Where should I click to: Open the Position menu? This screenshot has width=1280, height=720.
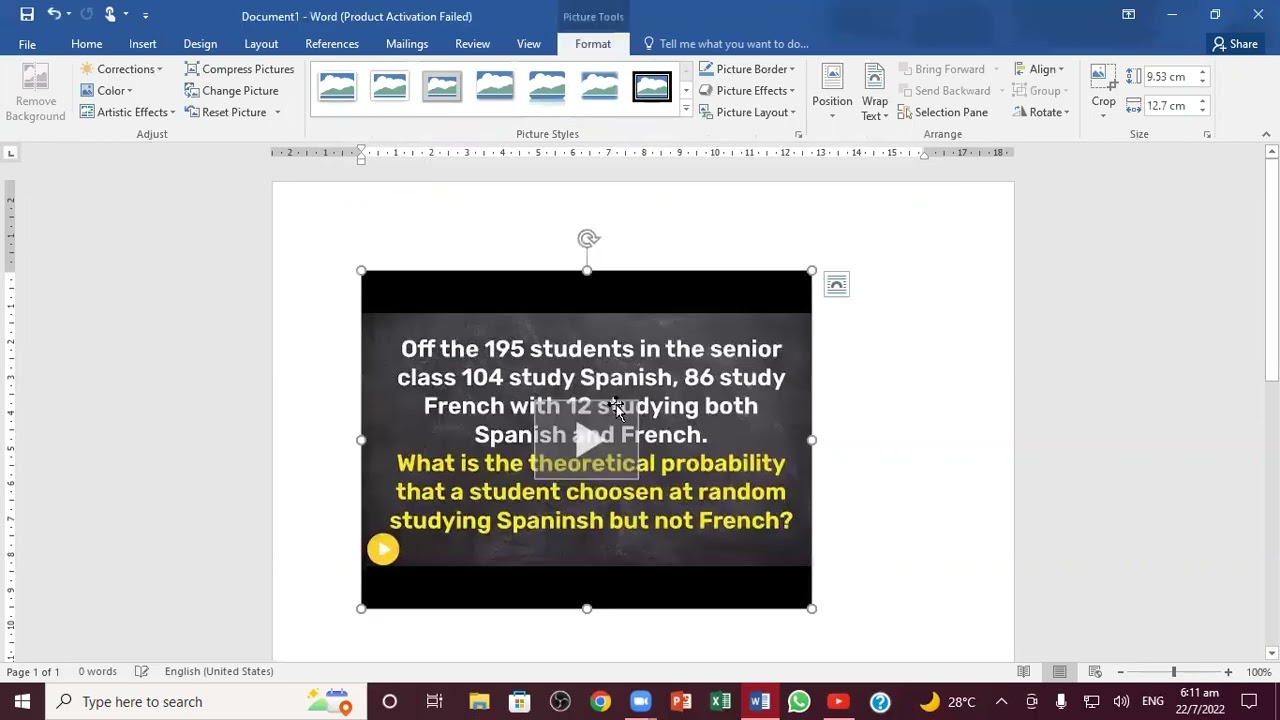[832, 92]
